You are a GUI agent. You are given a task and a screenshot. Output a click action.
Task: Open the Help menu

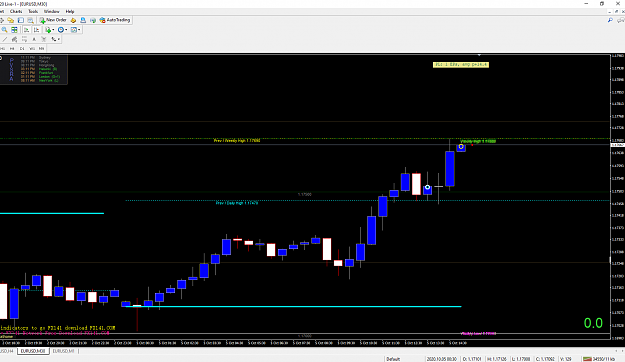[70, 12]
